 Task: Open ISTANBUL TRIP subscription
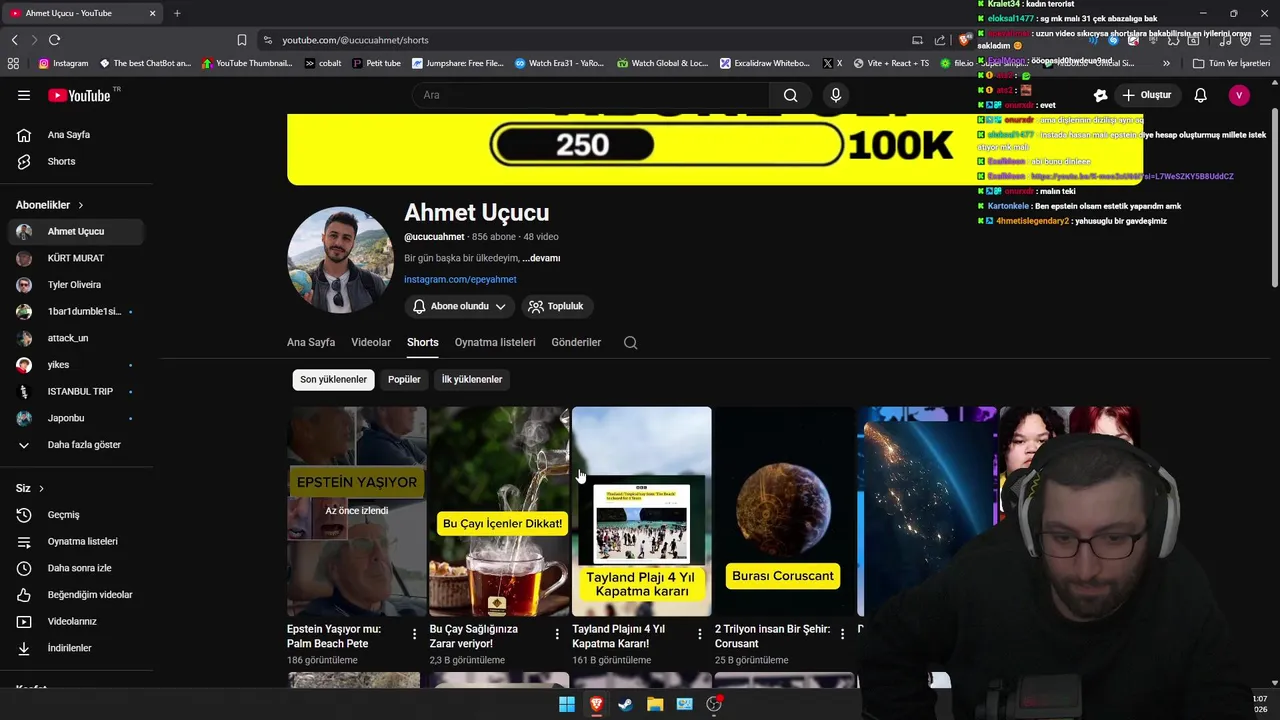pyautogui.click(x=80, y=391)
